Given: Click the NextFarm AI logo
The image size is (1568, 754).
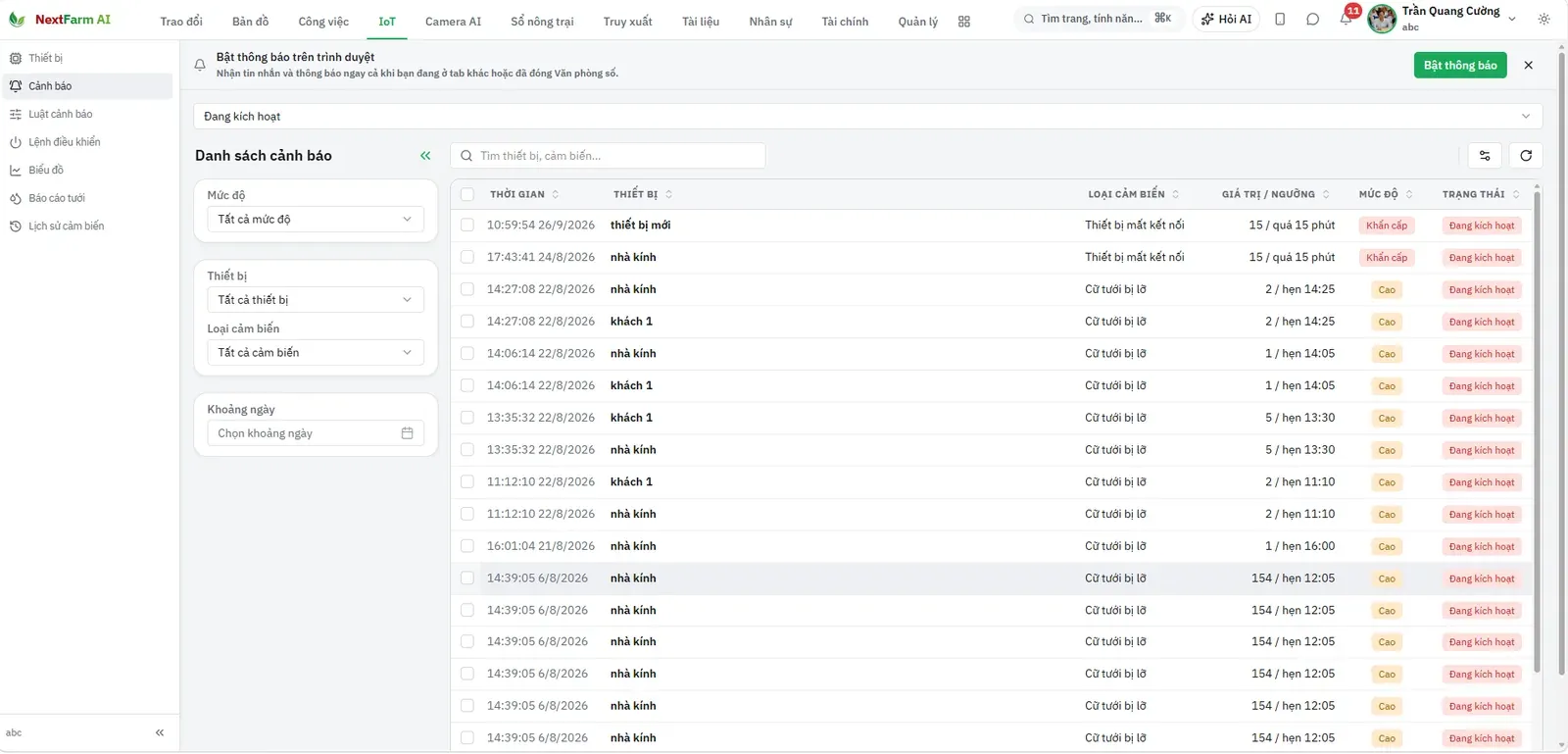Looking at the screenshot, I should pos(60,20).
